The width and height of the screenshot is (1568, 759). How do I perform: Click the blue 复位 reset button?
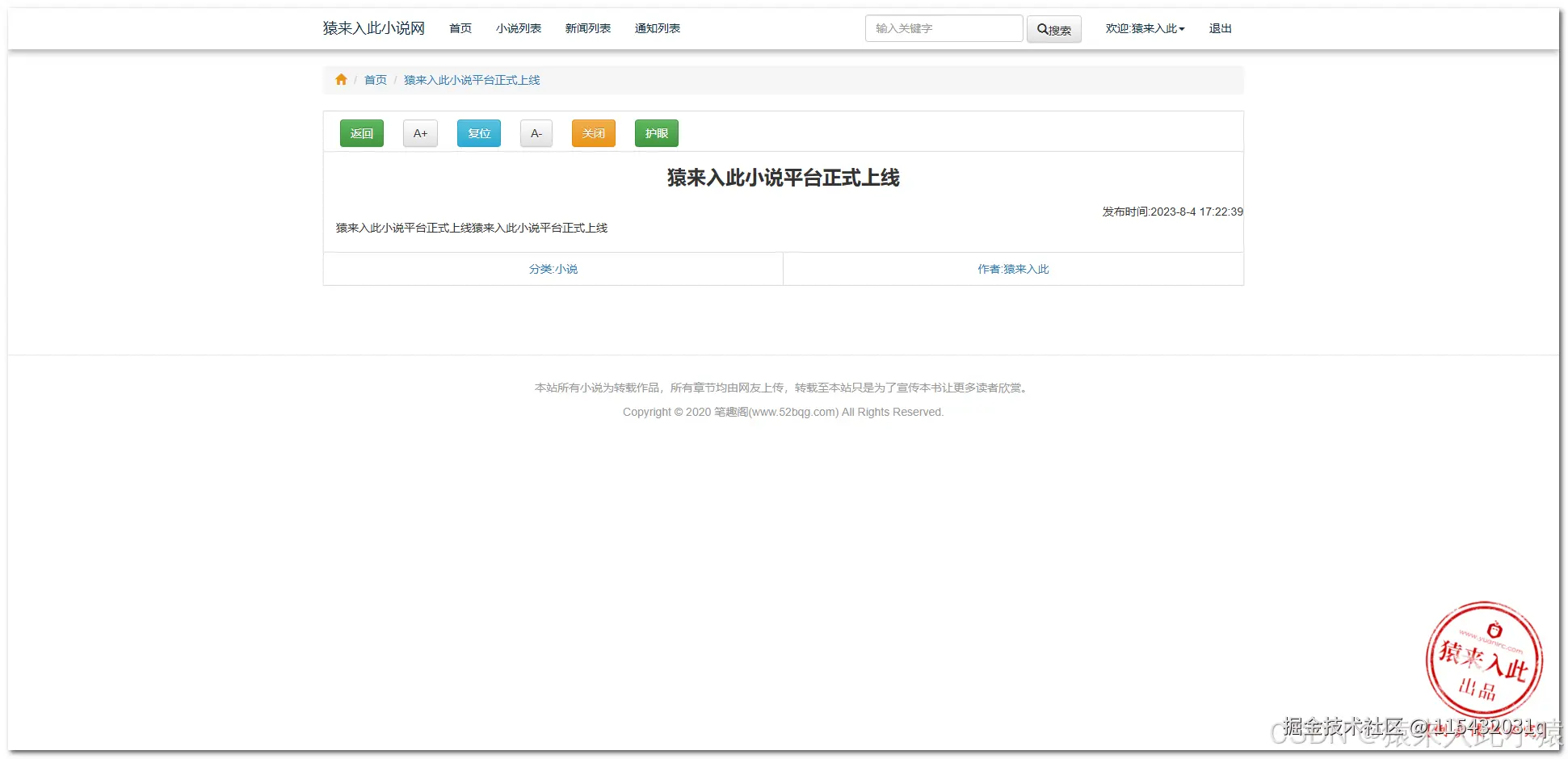[478, 132]
